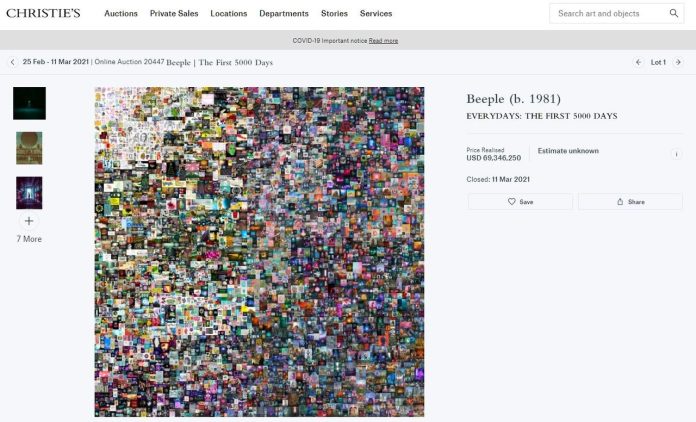Open the Christie's logo homepage

click(x=43, y=13)
